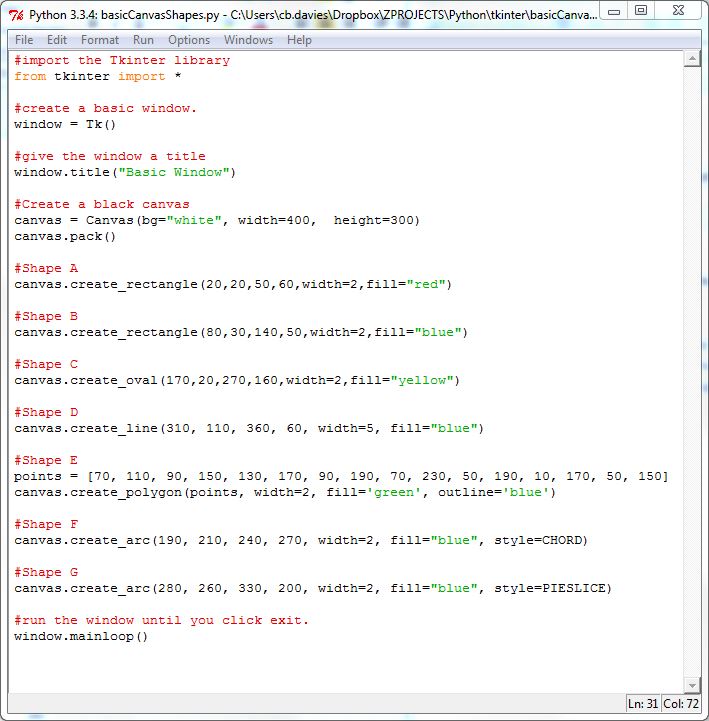Open the Edit menu
The width and height of the screenshot is (709, 721).
point(57,40)
